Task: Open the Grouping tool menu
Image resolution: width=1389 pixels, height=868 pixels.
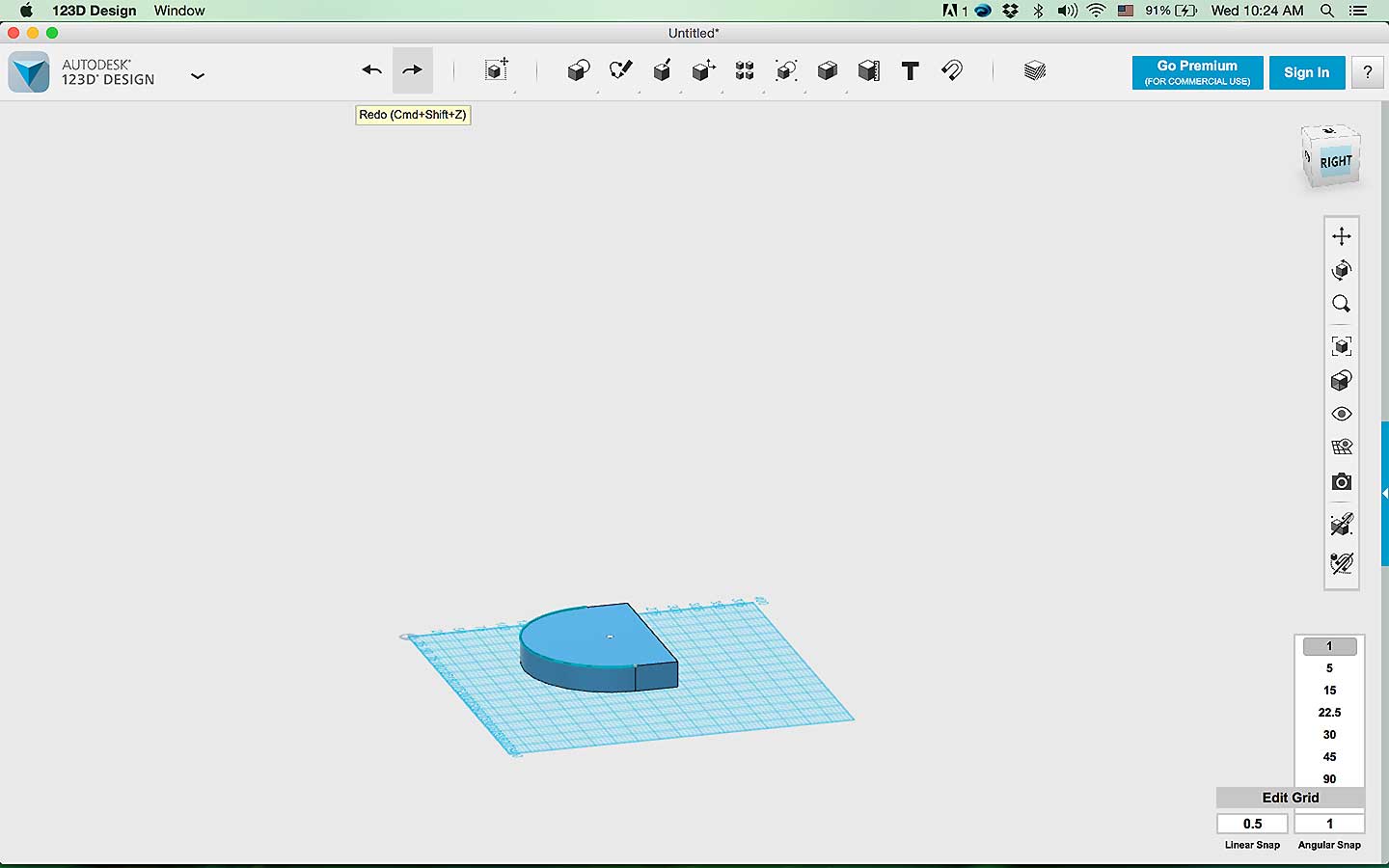Action: 786,70
